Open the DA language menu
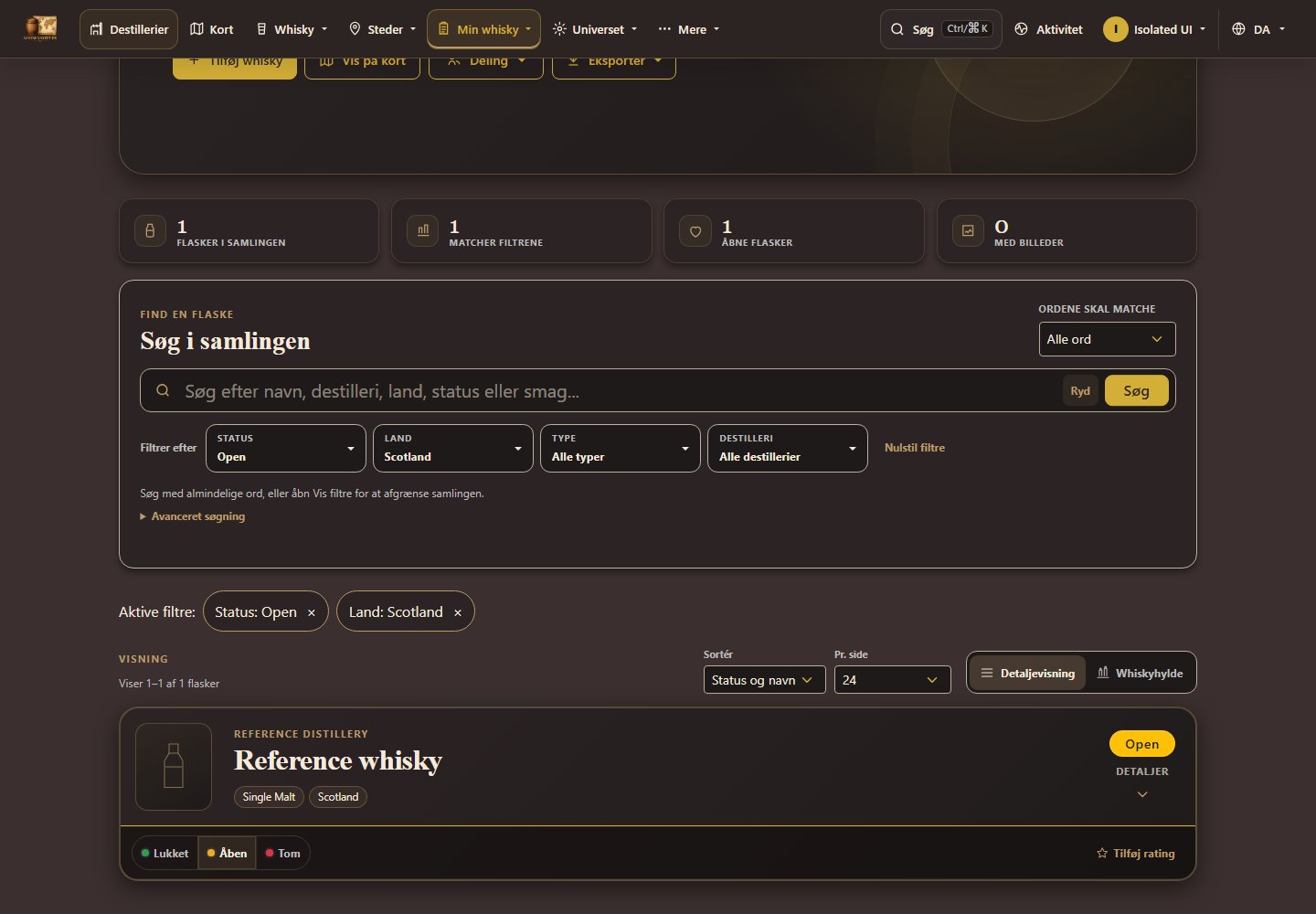1316x914 pixels. click(1258, 29)
